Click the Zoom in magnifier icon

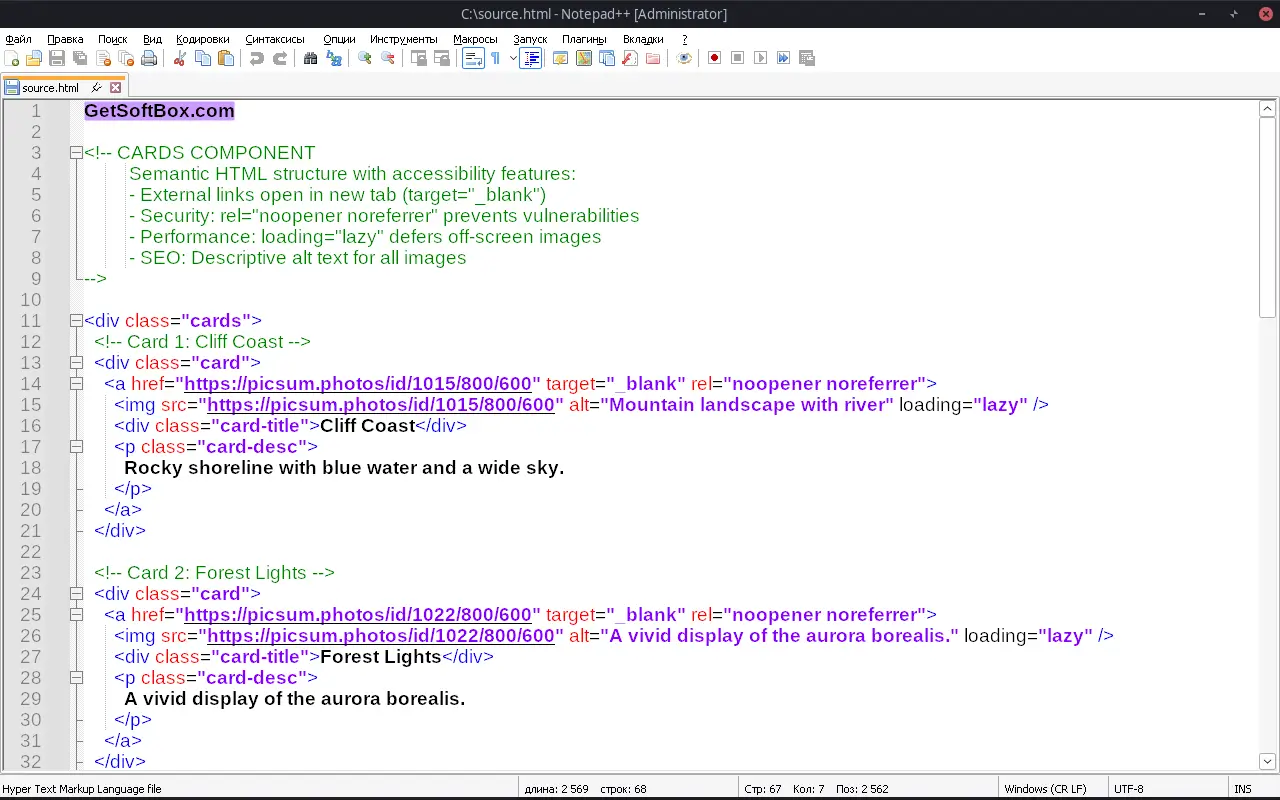(365, 58)
